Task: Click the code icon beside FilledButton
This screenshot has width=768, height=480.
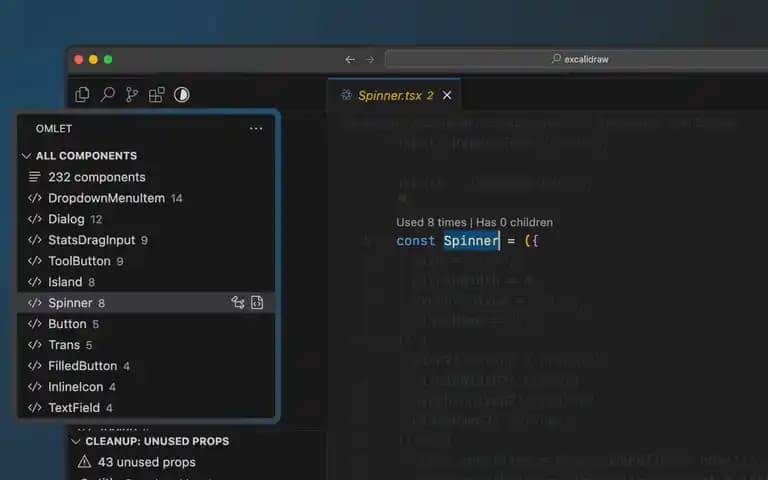Action: point(35,366)
